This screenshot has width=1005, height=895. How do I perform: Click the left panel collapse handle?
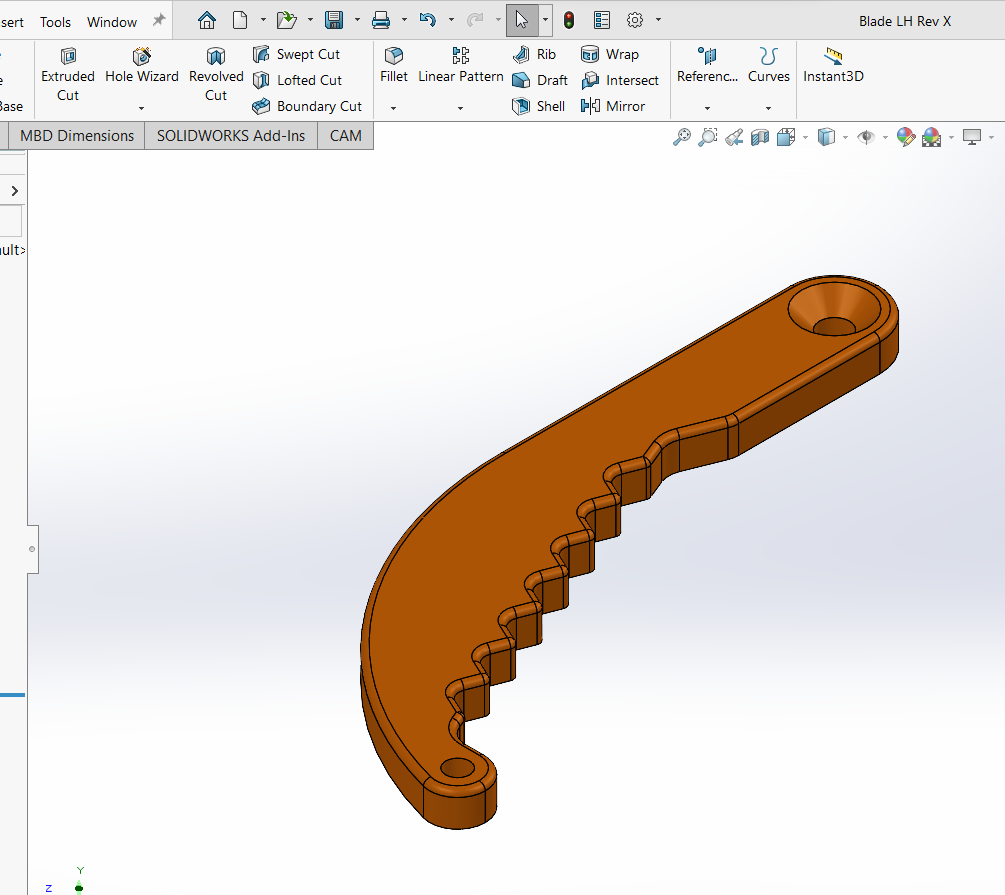click(x=32, y=549)
